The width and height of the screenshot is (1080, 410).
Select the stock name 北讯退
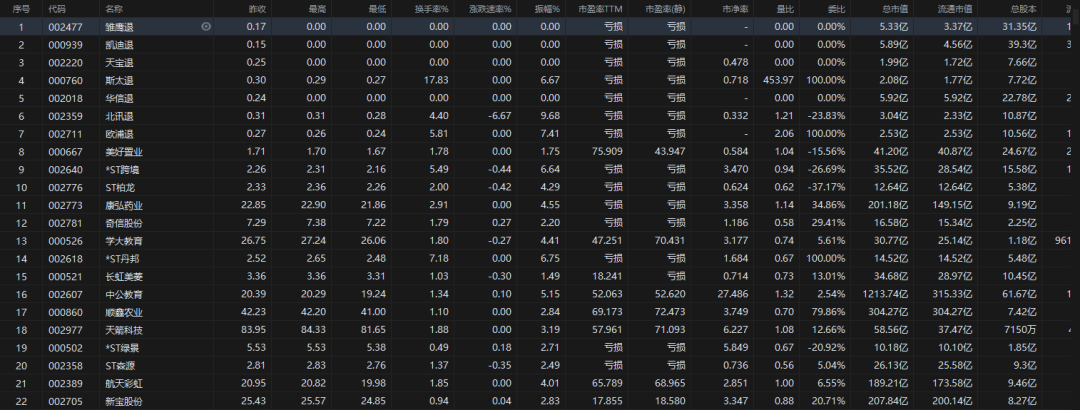click(x=119, y=116)
